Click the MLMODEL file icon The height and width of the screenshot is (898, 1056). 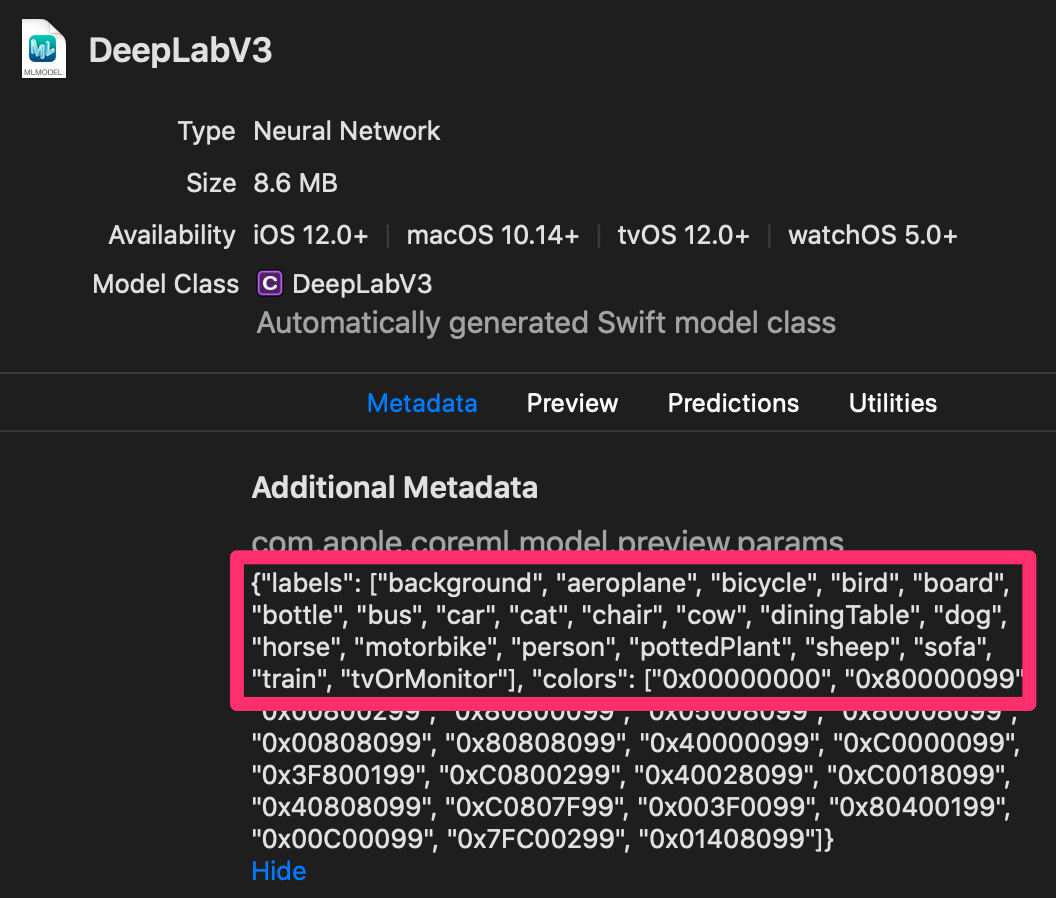[43, 49]
